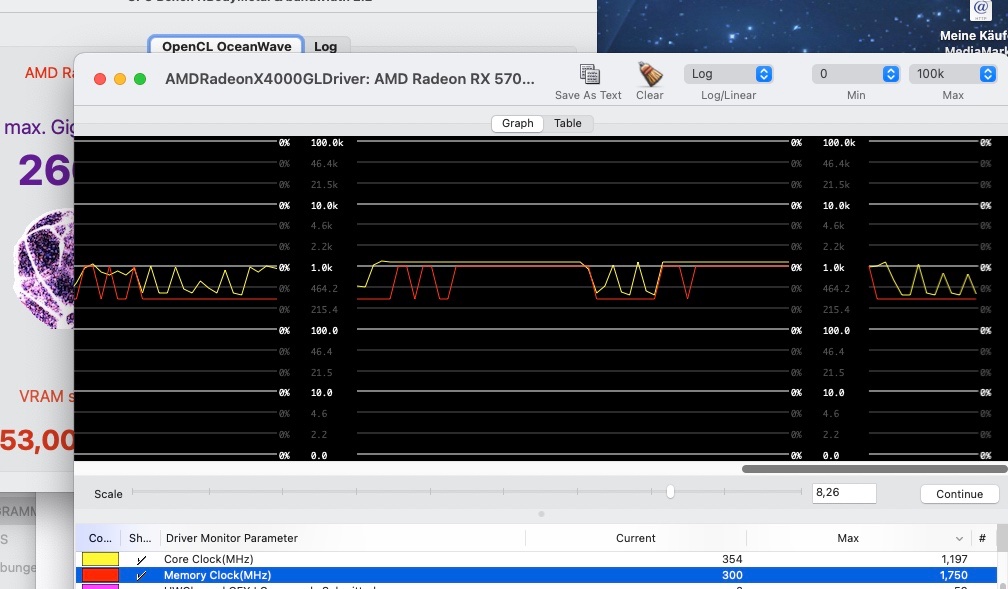
Task: Switch to the Table view tab
Action: pyautogui.click(x=568, y=123)
